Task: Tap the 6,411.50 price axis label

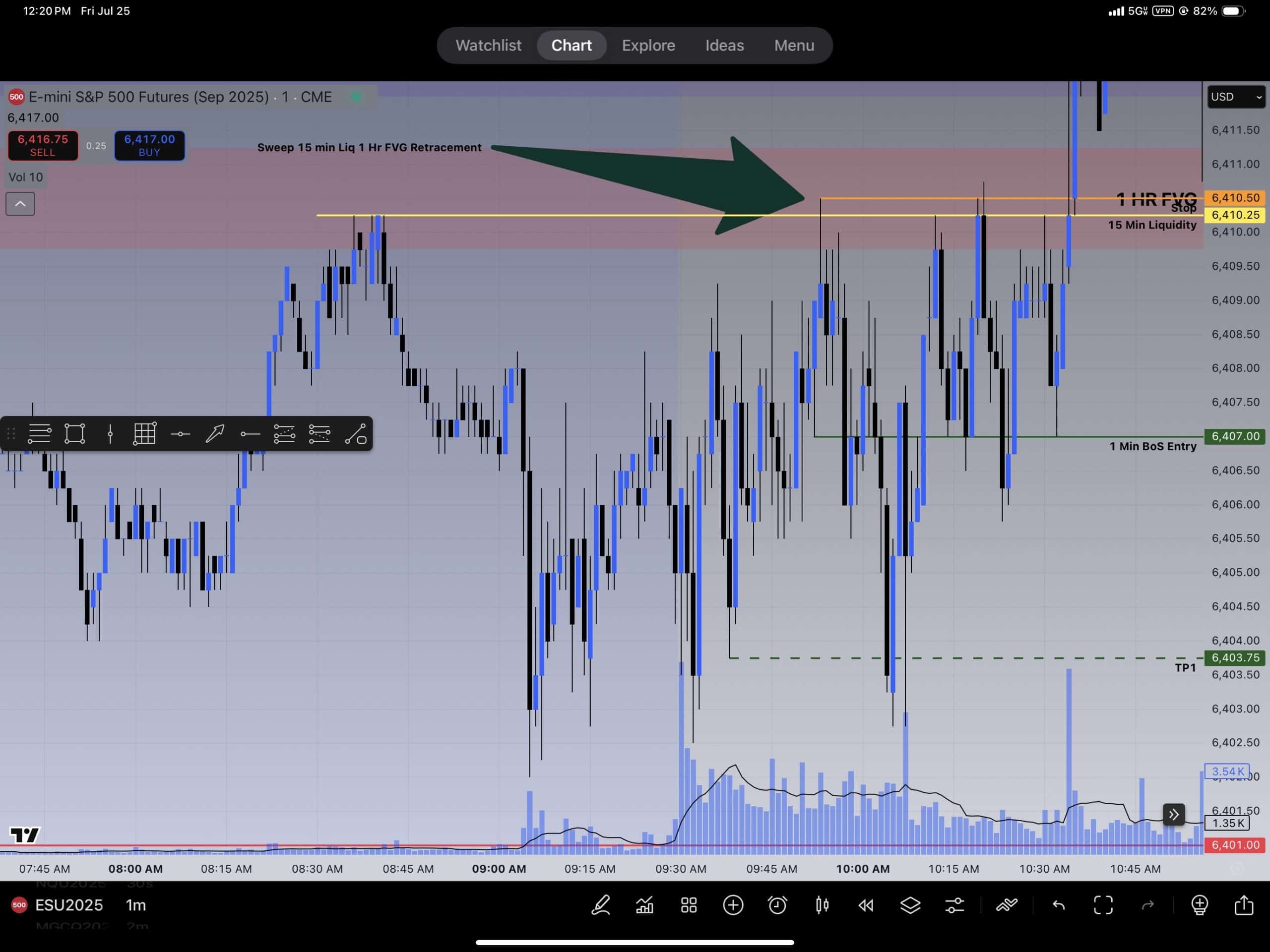Action: [x=1236, y=130]
